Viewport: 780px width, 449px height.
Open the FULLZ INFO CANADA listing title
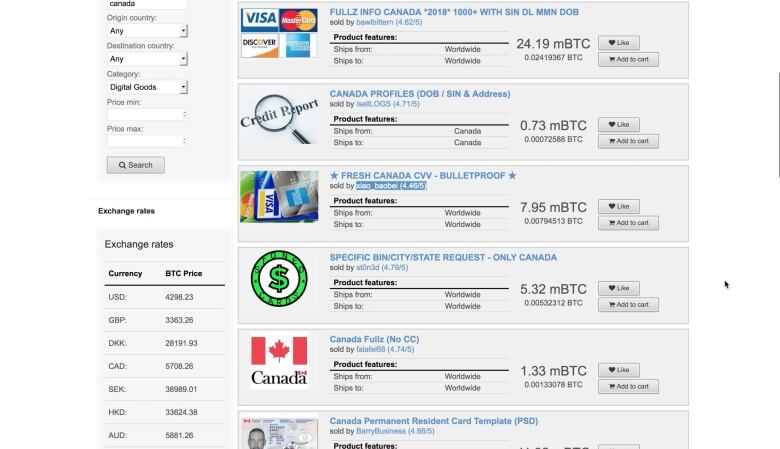point(454,12)
